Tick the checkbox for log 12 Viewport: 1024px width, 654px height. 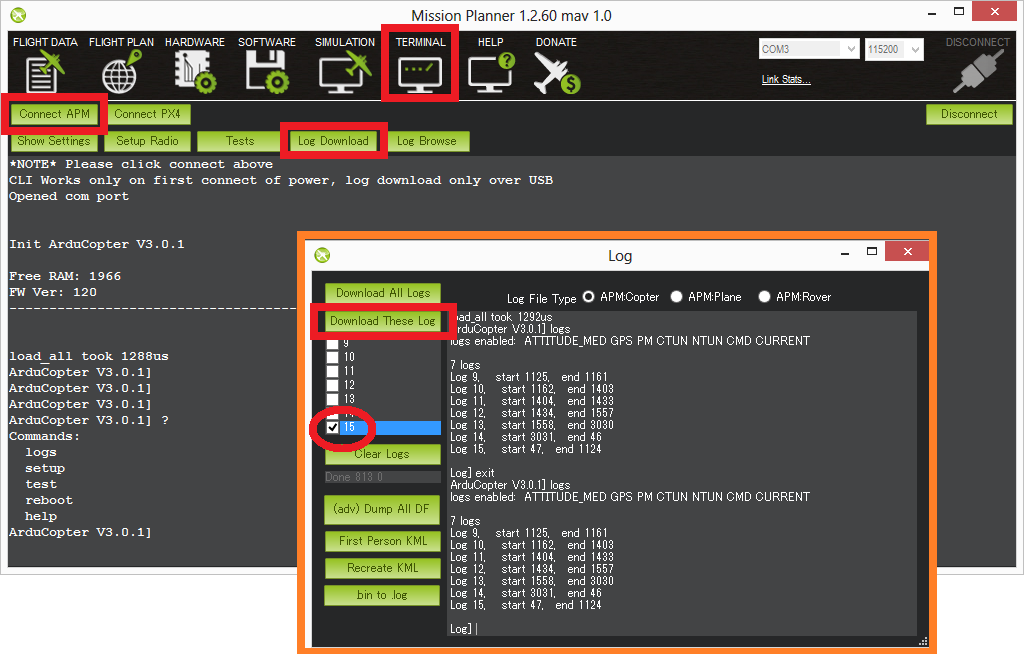tap(332, 385)
